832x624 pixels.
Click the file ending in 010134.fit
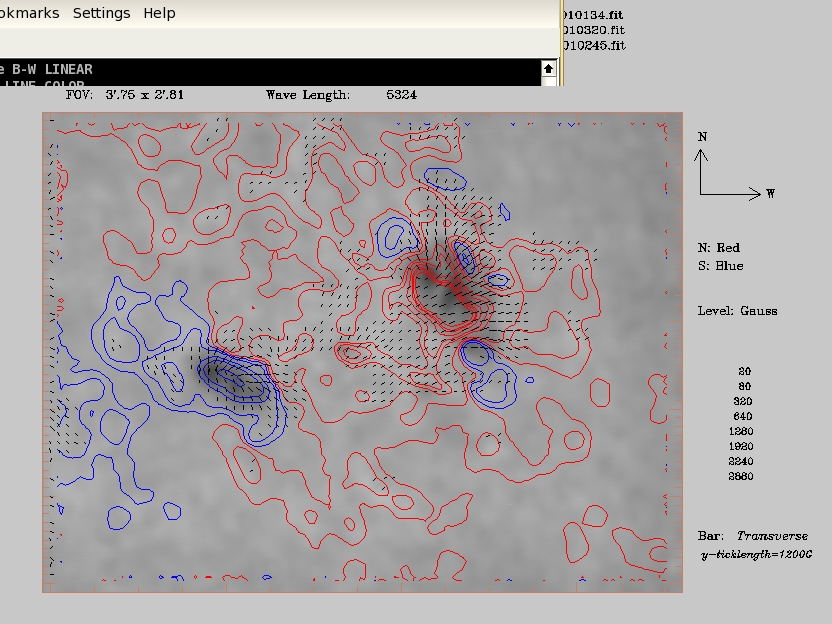(x=594, y=15)
